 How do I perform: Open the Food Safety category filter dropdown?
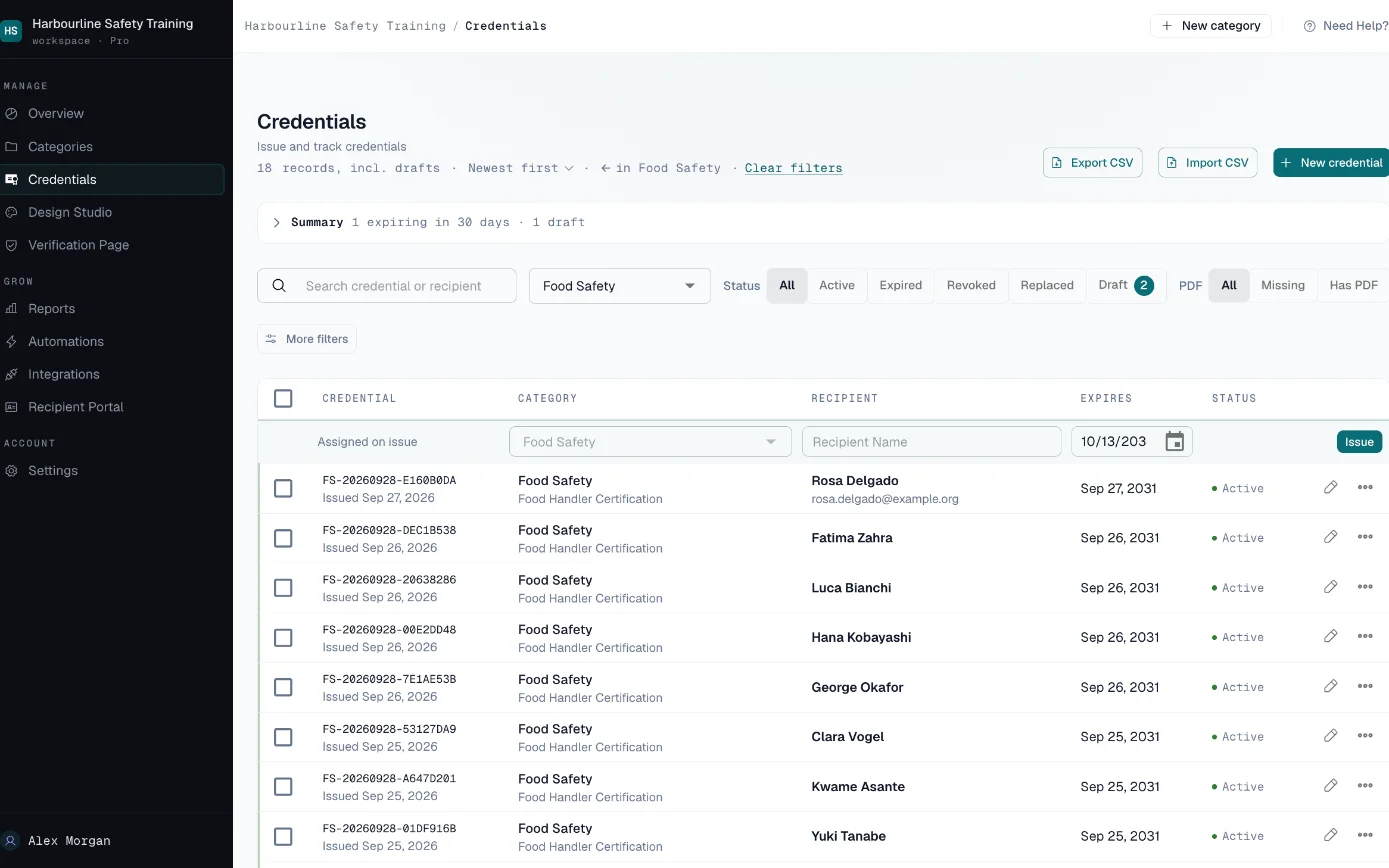(x=620, y=286)
